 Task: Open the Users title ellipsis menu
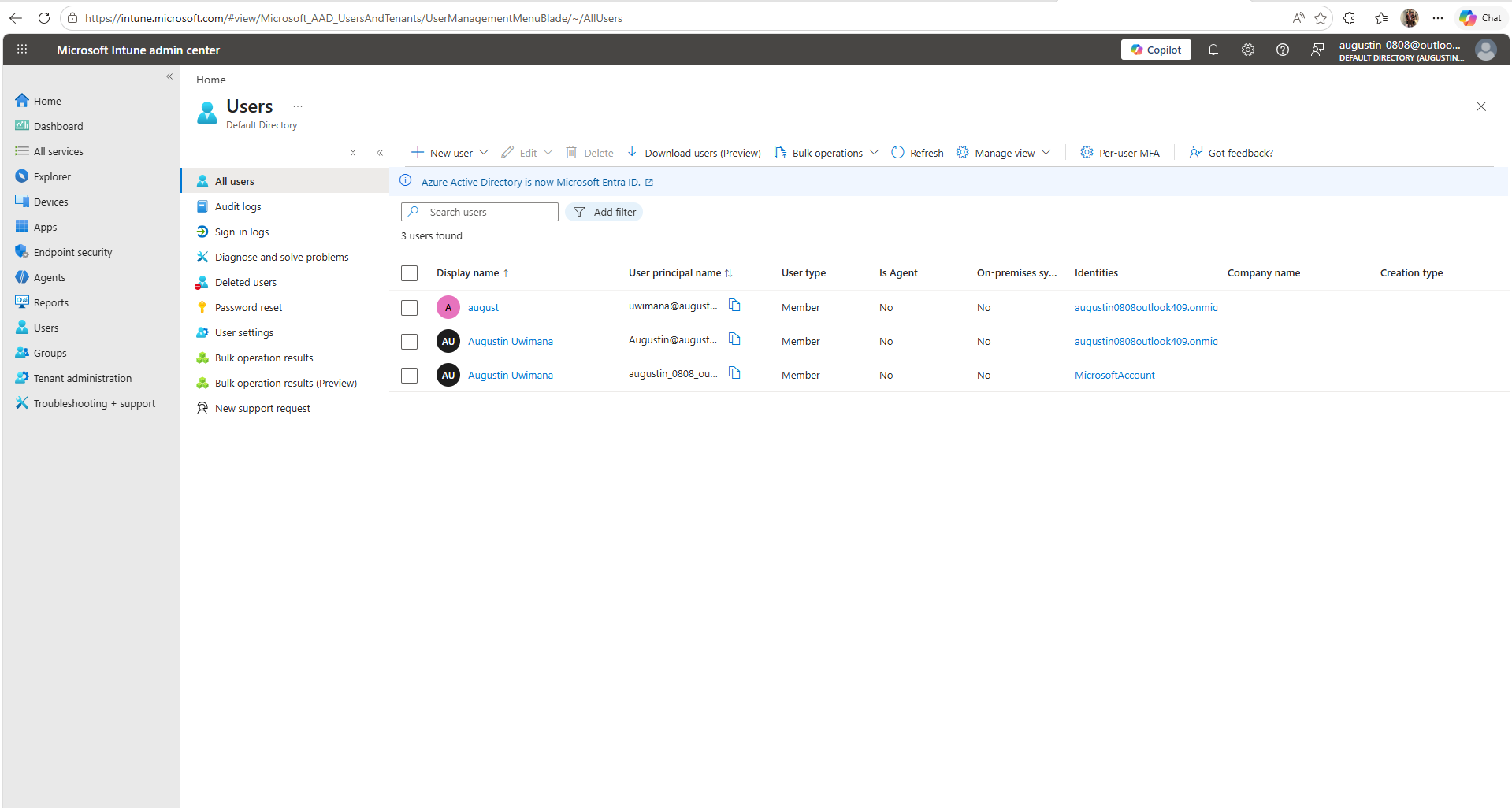298,106
